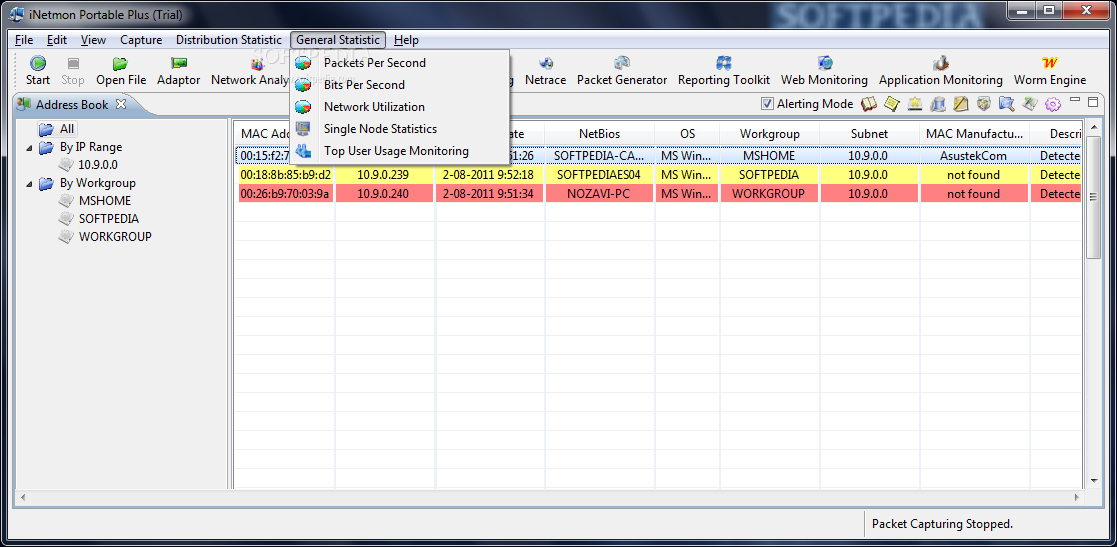1117x547 pixels.
Task: Choose Packets Per Second menu entry
Action: point(399,63)
